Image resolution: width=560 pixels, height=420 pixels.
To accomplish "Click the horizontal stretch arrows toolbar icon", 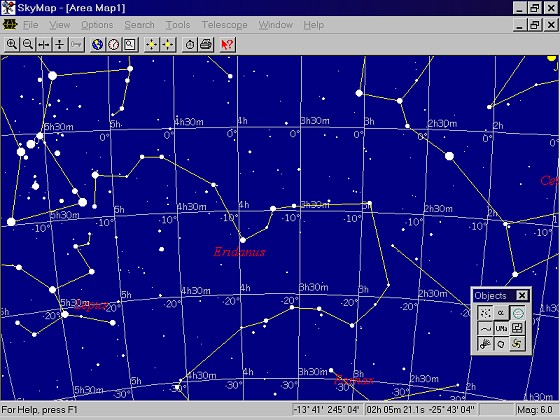I will click(x=44, y=45).
